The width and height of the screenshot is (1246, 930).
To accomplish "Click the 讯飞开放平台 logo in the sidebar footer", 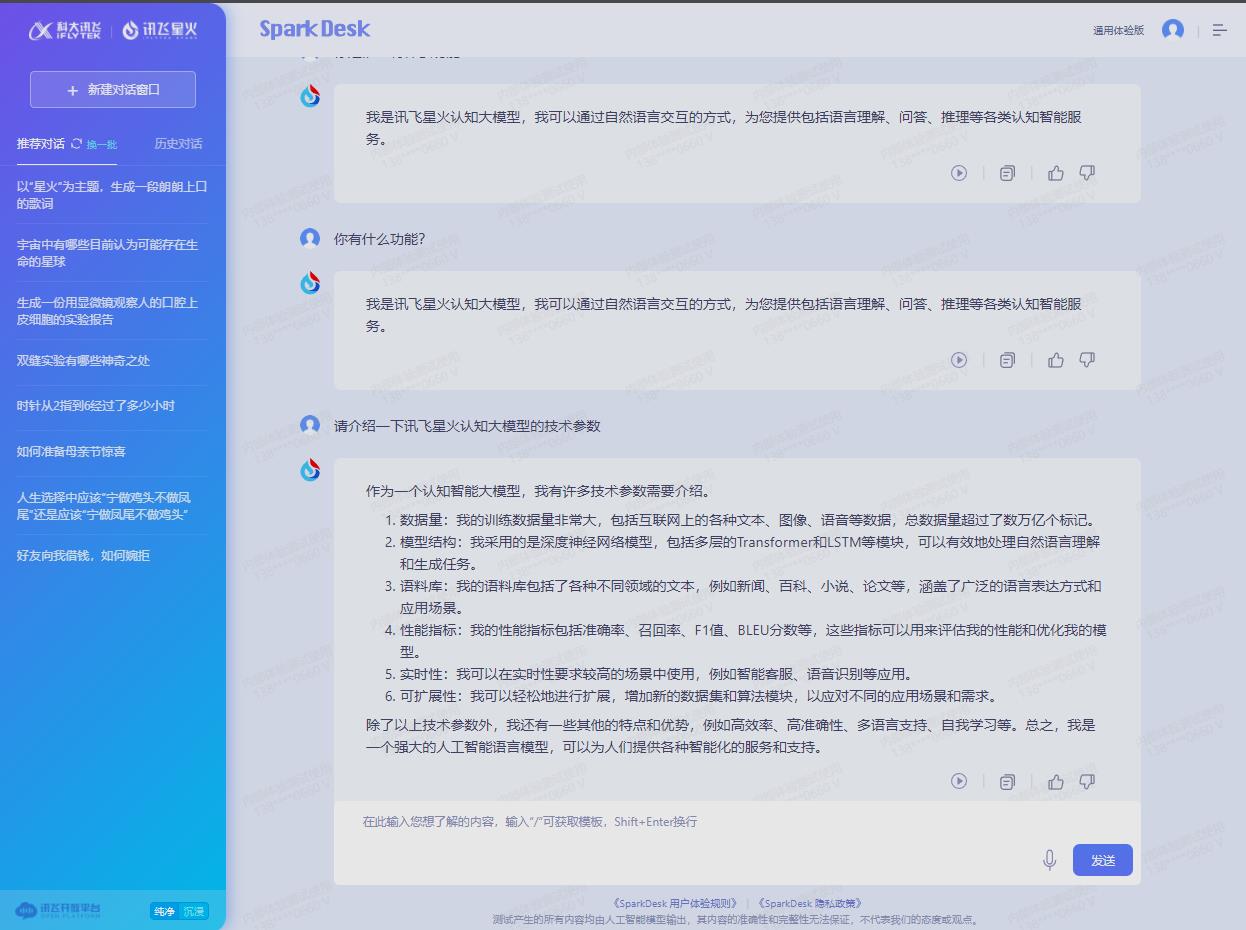I will tap(58, 910).
